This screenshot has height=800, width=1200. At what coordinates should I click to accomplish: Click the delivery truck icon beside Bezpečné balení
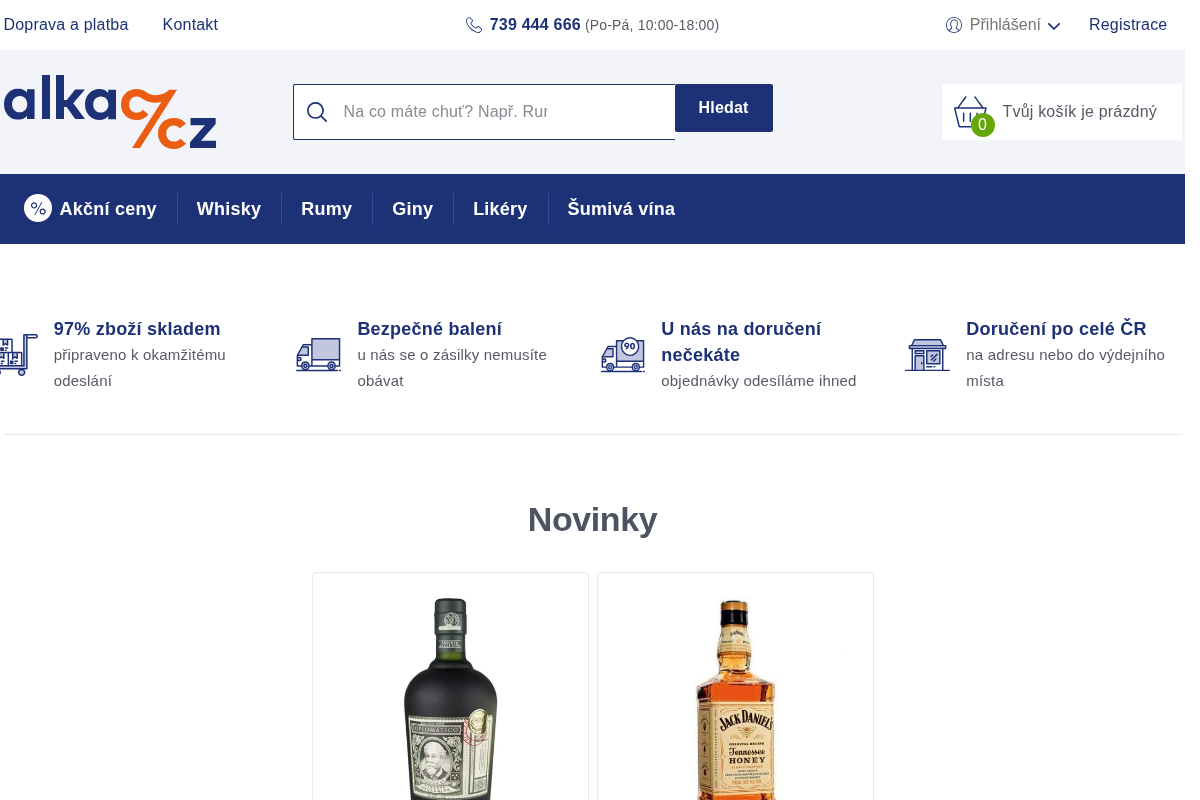click(x=318, y=355)
